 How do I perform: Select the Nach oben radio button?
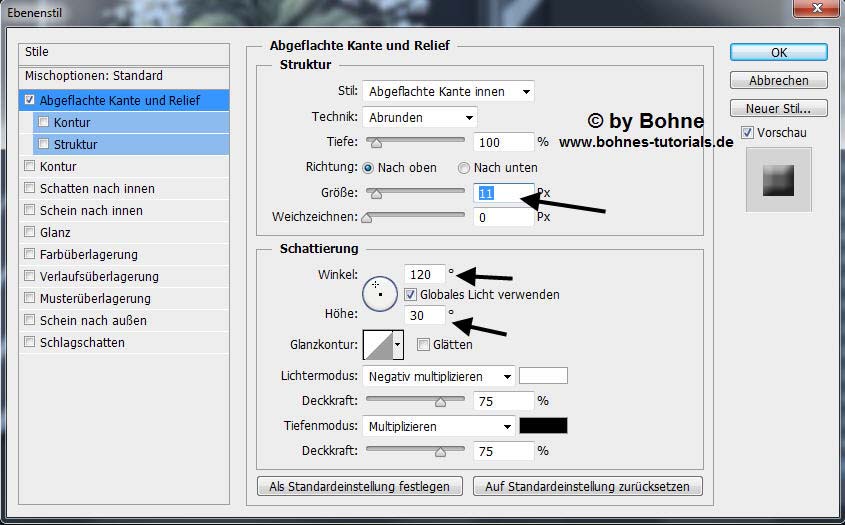tap(368, 168)
